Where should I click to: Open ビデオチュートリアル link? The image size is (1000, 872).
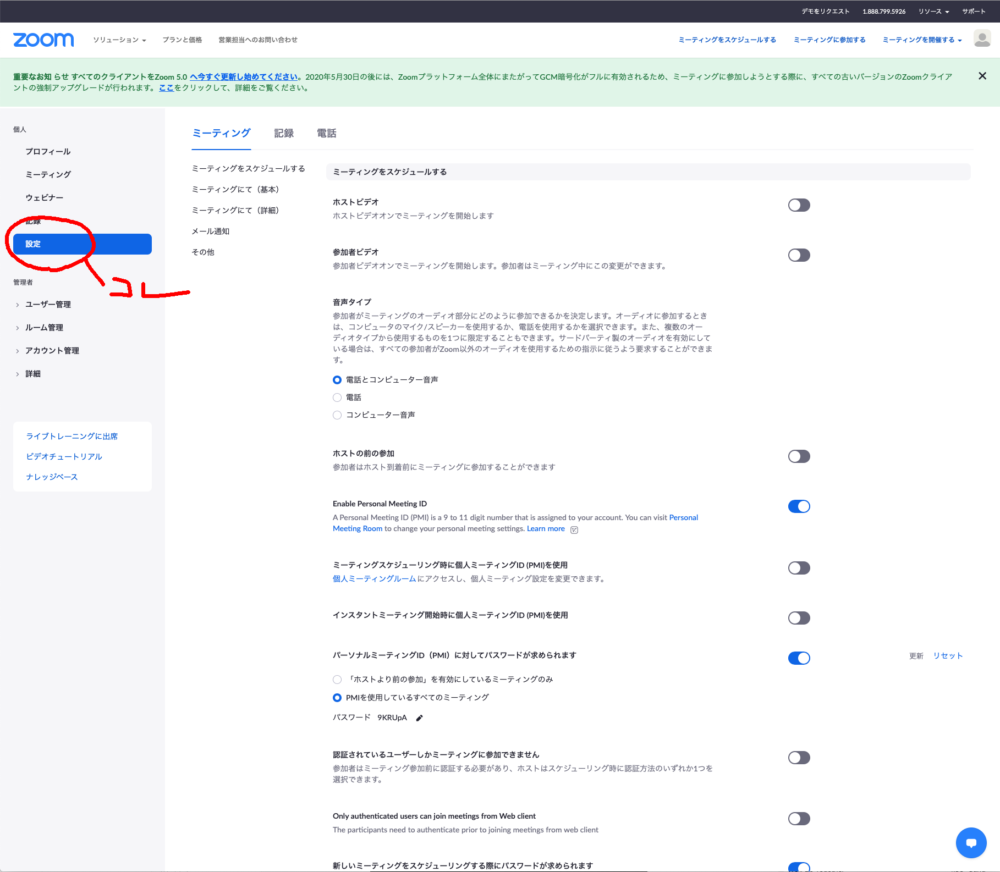point(64,457)
